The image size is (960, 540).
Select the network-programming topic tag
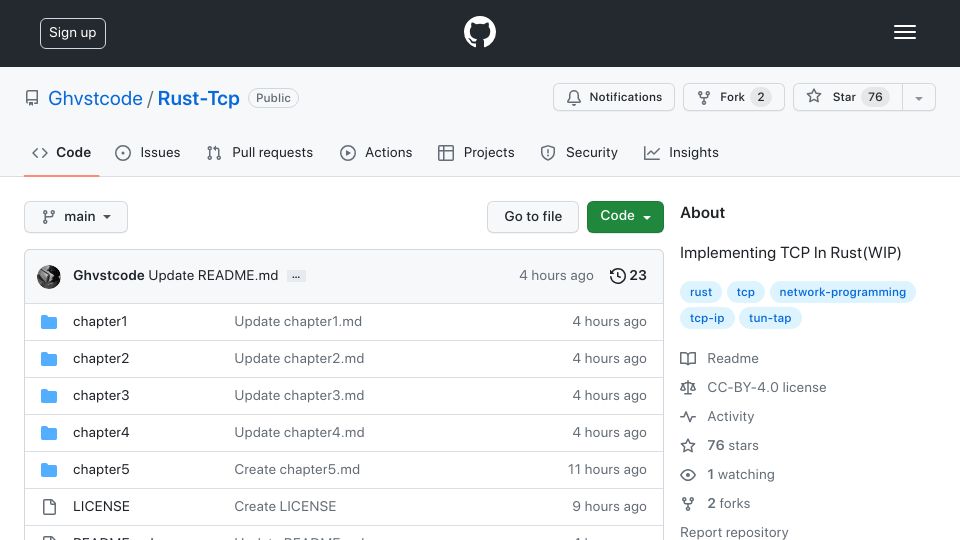click(x=842, y=292)
